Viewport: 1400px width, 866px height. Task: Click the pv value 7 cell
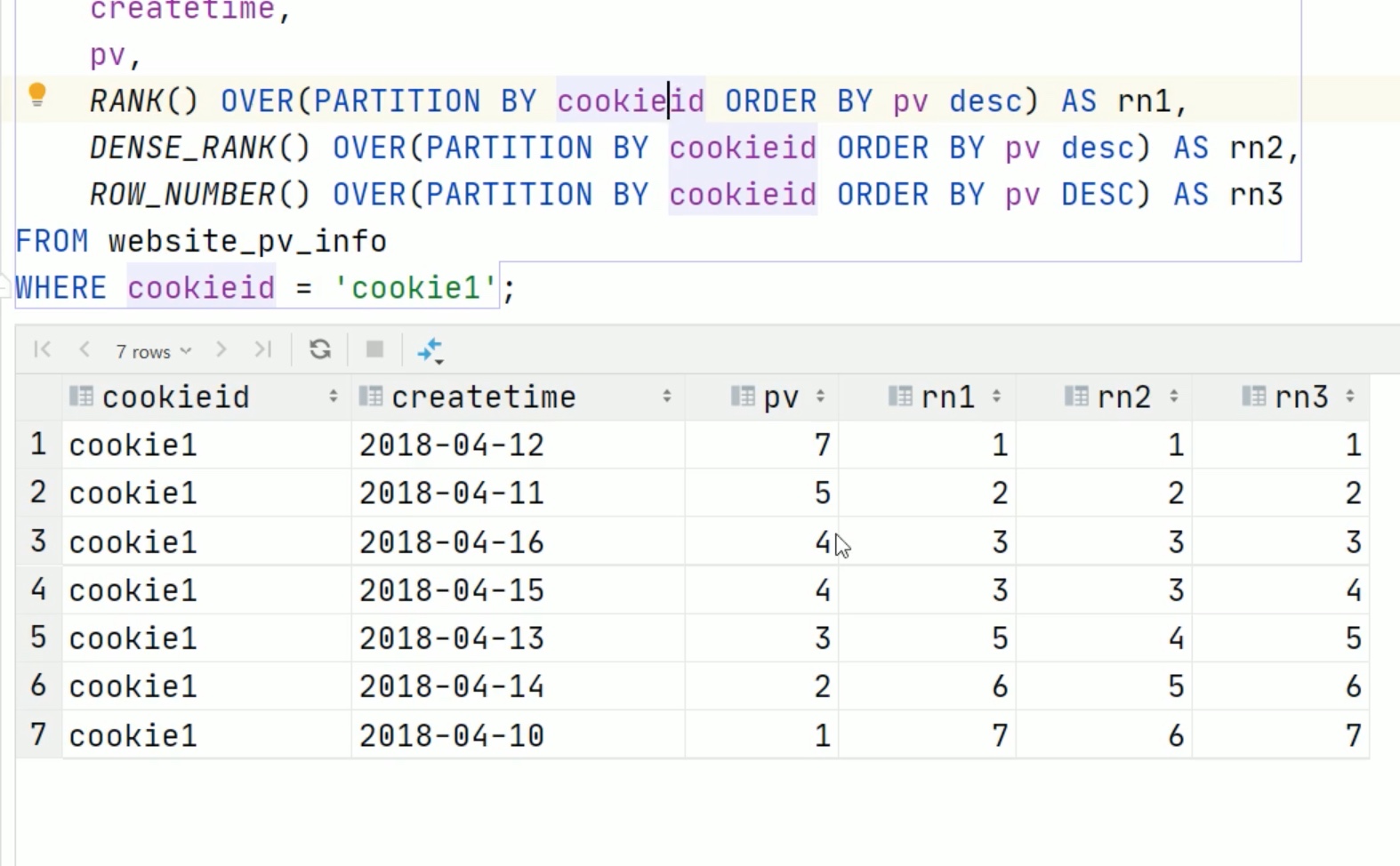coord(761,445)
